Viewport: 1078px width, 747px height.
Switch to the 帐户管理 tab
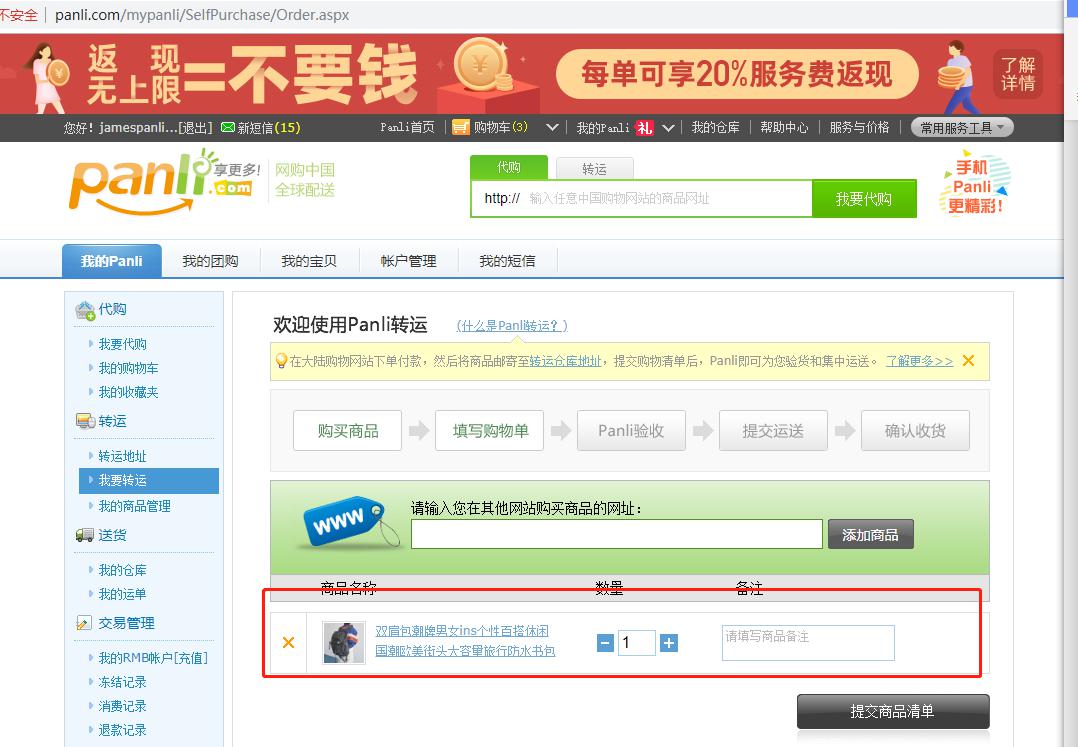408,260
